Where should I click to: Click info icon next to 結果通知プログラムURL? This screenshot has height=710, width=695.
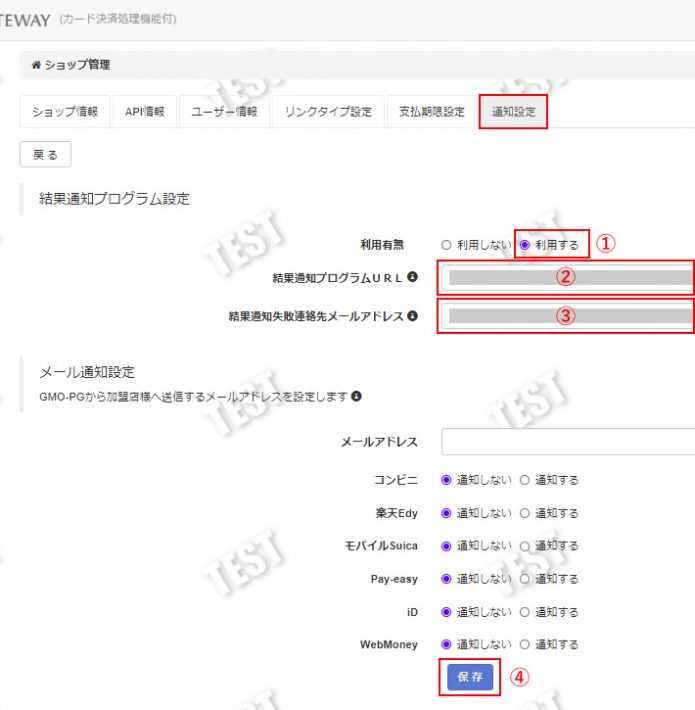click(412, 277)
